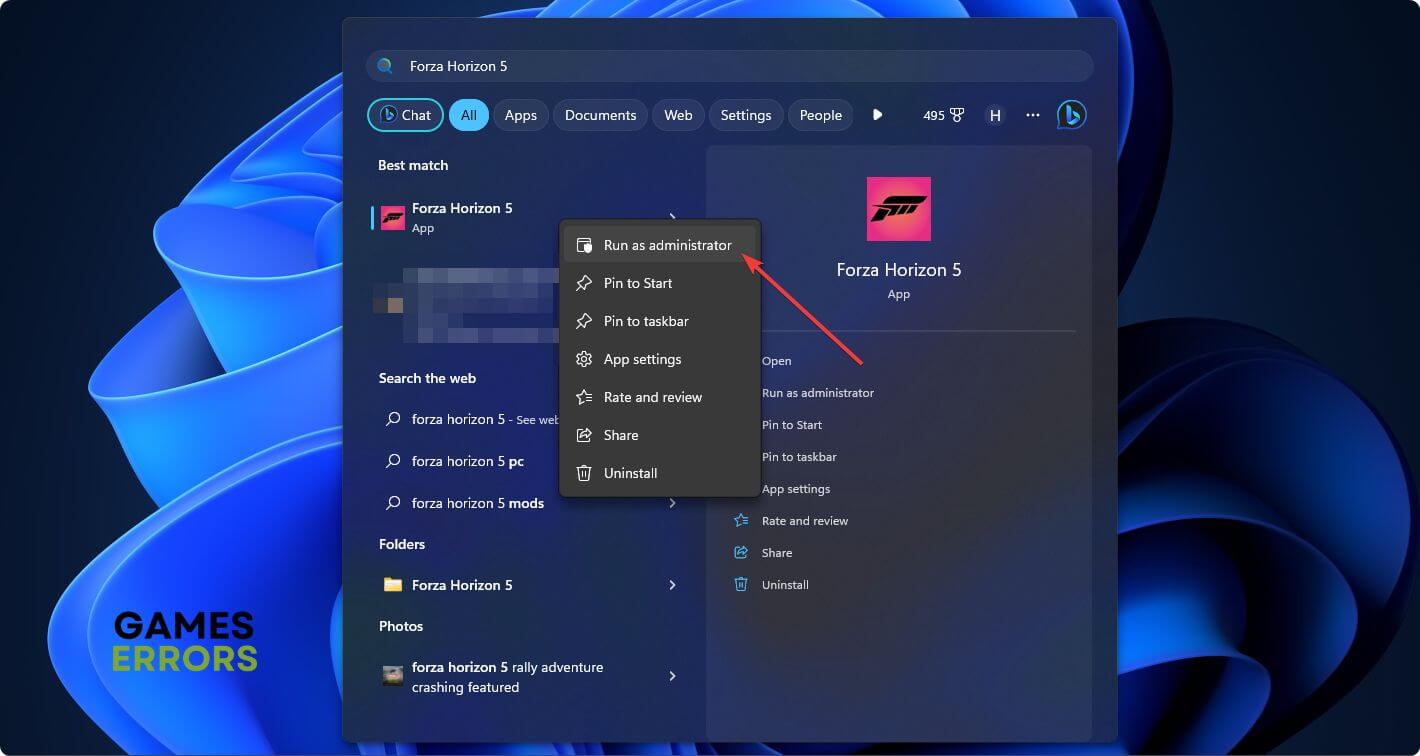The height and width of the screenshot is (756, 1420).
Task: Open App settings from context menu
Action: [x=642, y=359]
